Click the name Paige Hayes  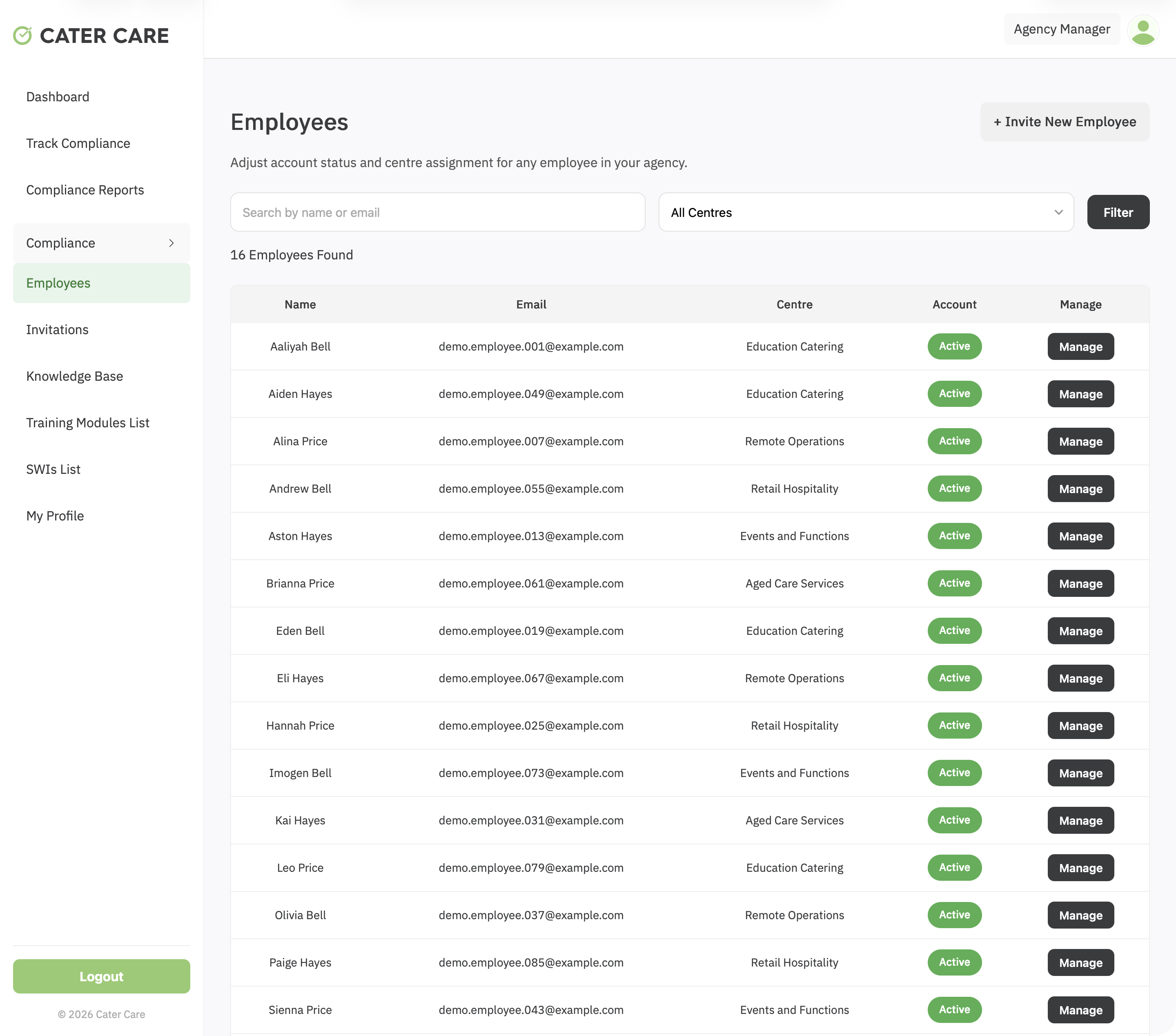coord(300,963)
